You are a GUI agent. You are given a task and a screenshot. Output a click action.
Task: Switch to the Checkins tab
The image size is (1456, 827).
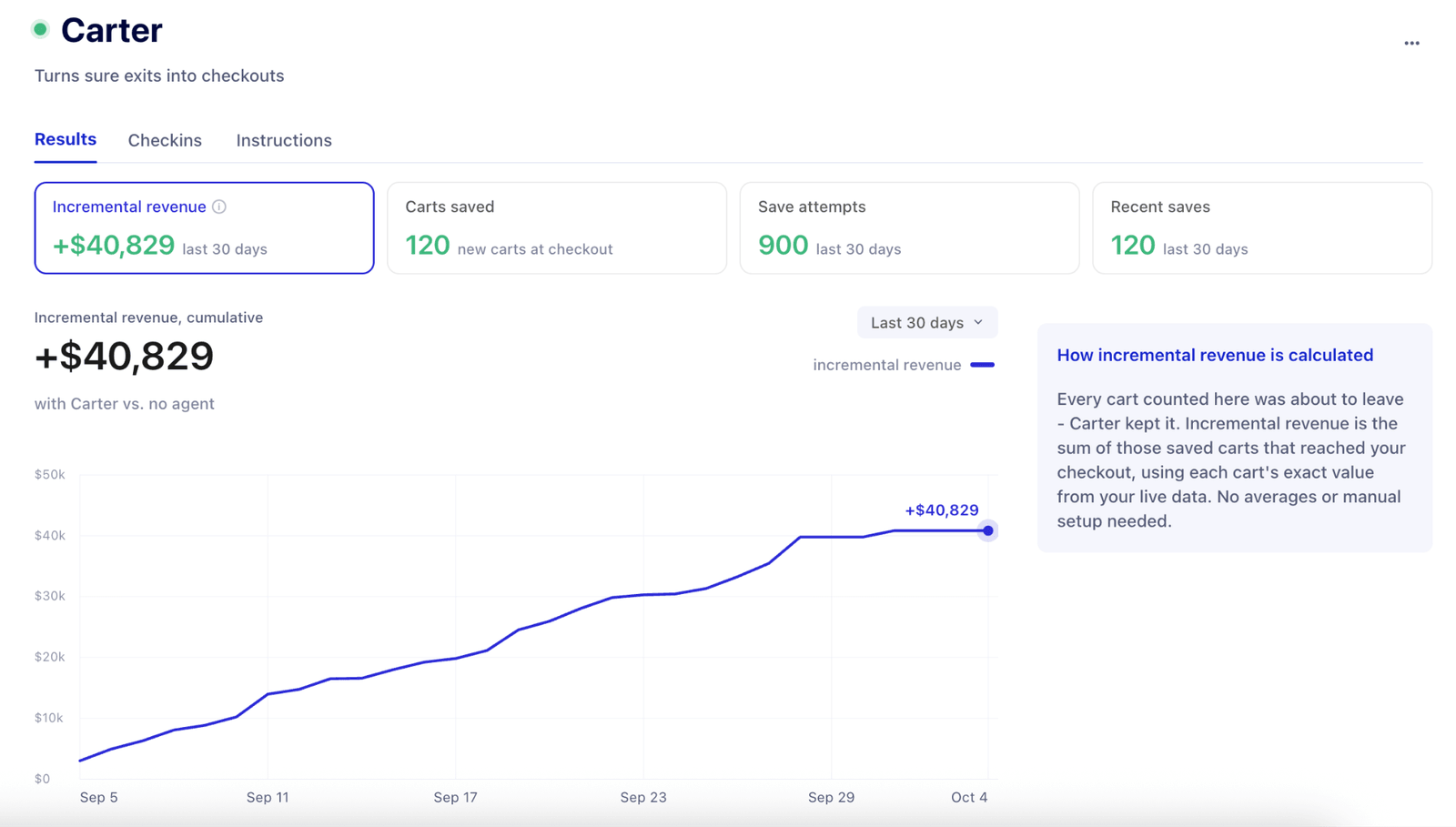pos(165,140)
